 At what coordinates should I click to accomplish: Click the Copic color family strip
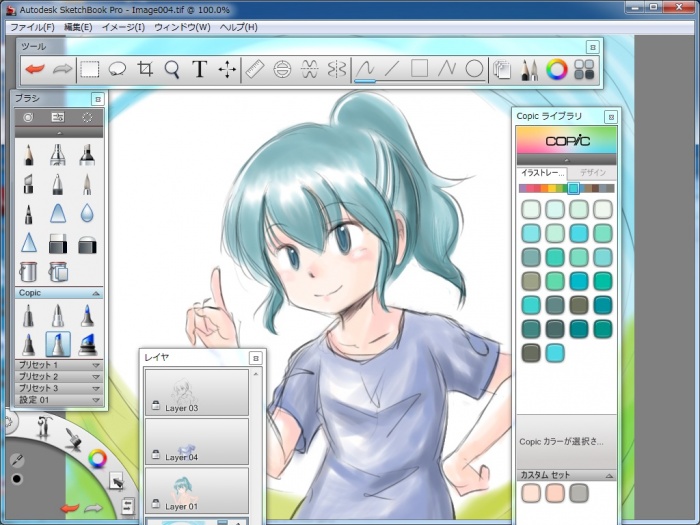tap(567, 188)
